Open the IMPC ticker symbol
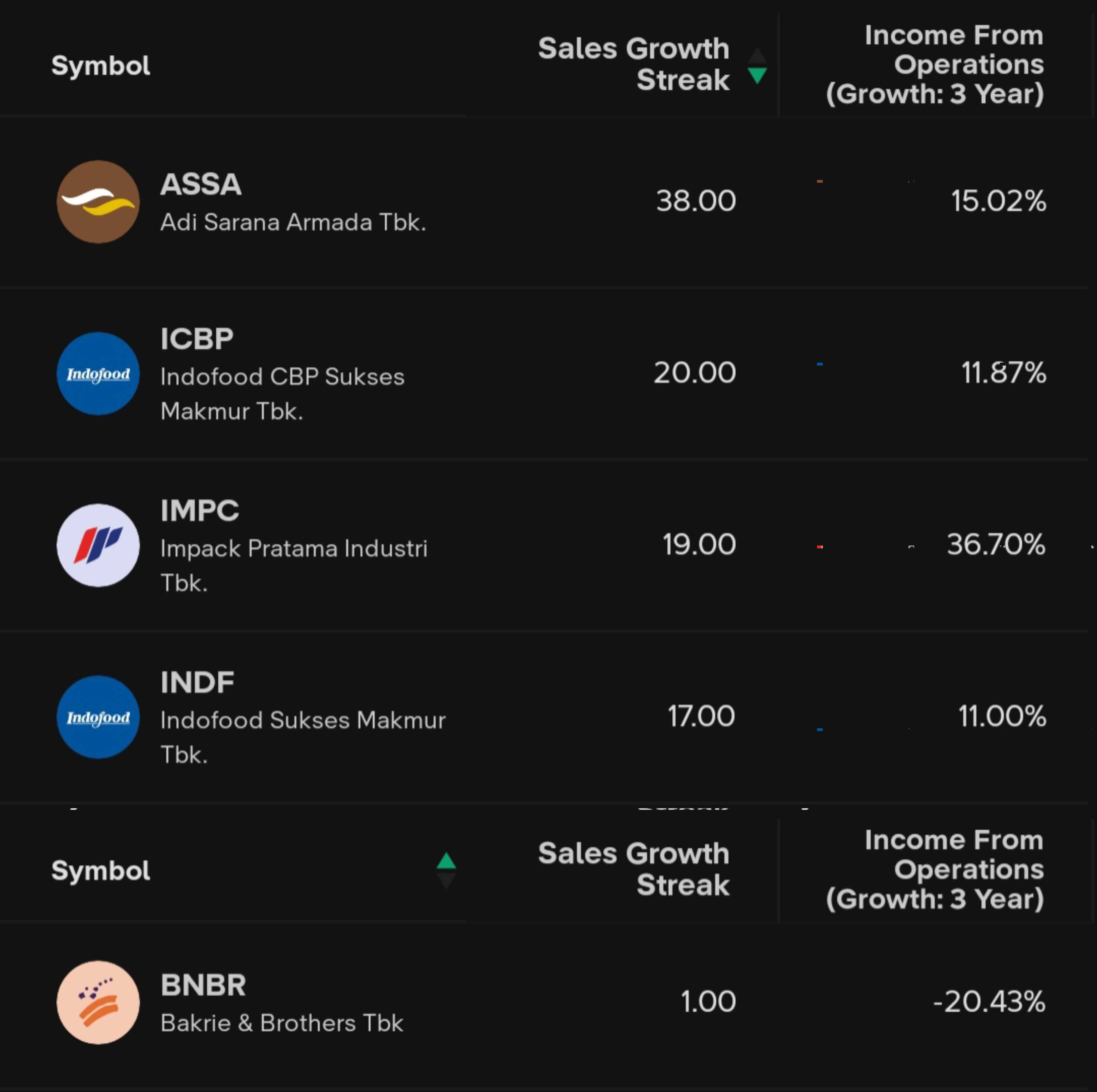The height and width of the screenshot is (1092, 1097). [200, 510]
